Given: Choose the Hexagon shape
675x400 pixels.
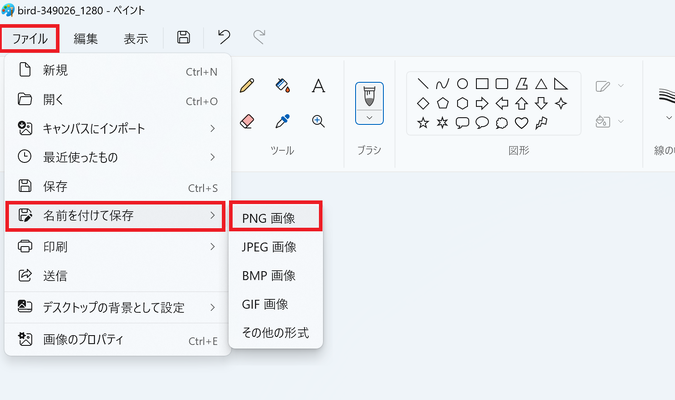Looking at the screenshot, I should 462,103.
